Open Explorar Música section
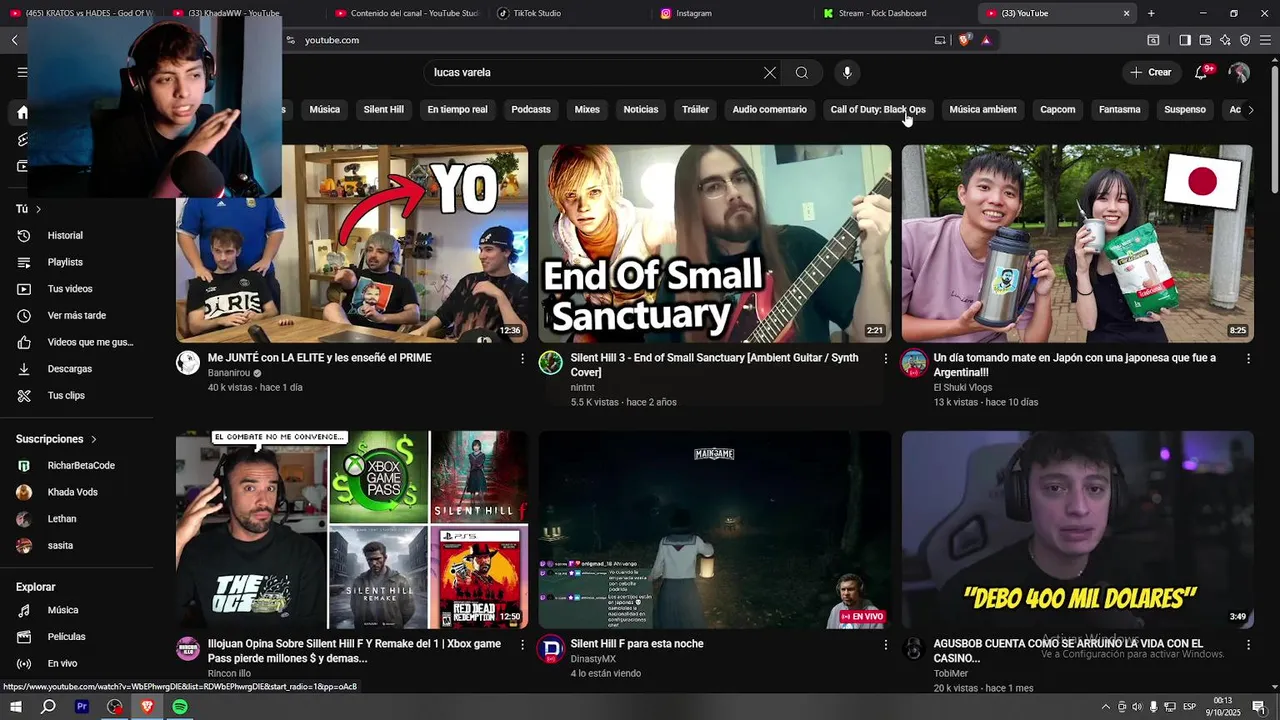Image resolution: width=1280 pixels, height=720 pixels. (x=62, y=610)
